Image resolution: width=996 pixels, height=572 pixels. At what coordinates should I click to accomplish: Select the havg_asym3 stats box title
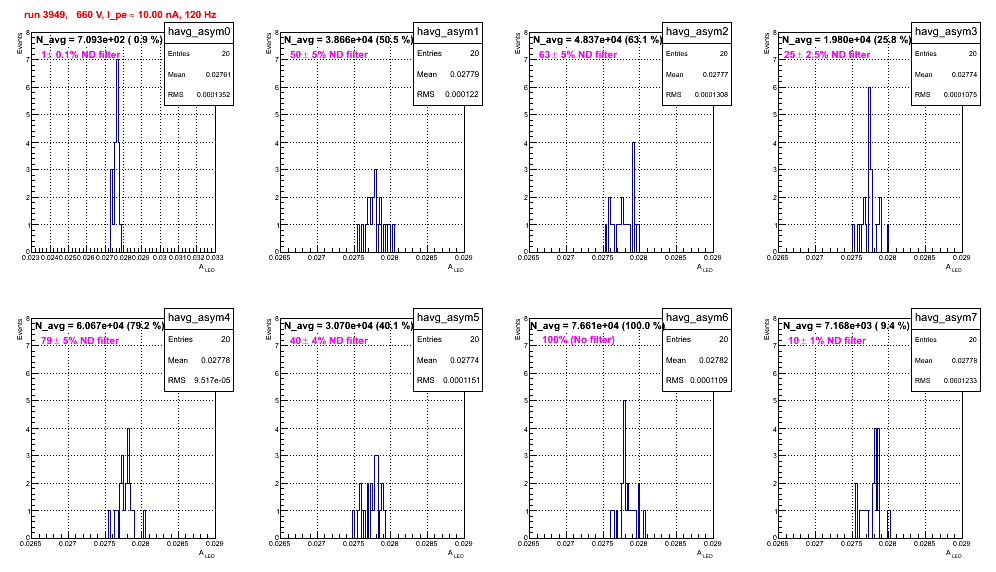[946, 32]
